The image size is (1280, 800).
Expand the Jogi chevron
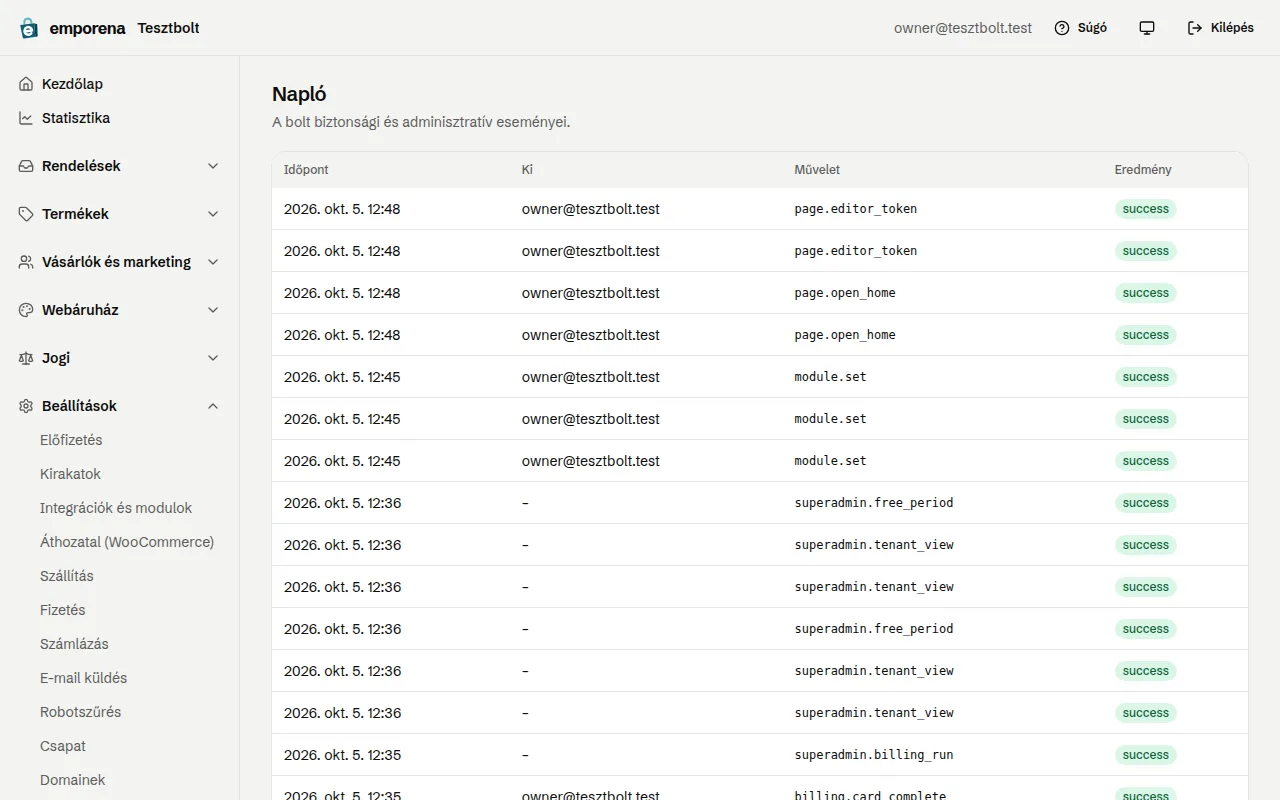point(213,358)
